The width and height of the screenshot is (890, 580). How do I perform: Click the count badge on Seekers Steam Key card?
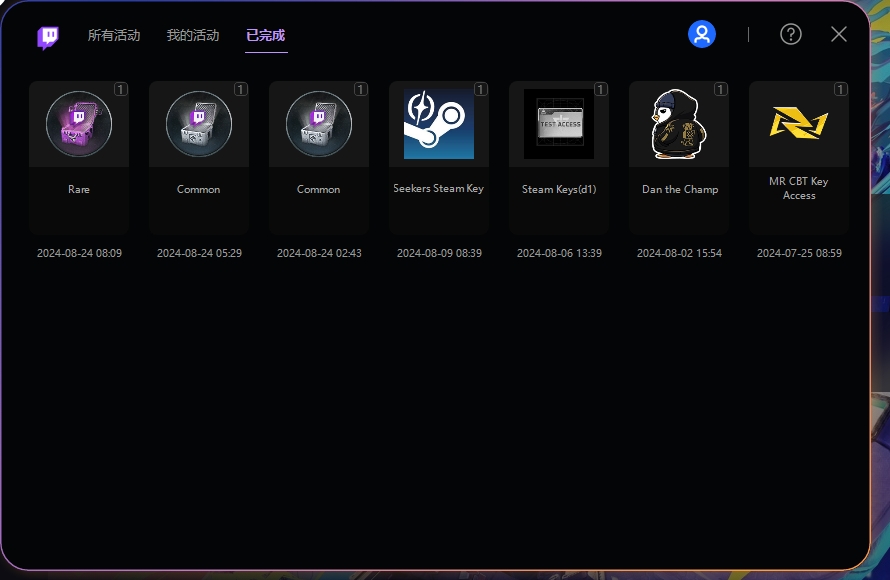click(x=481, y=89)
